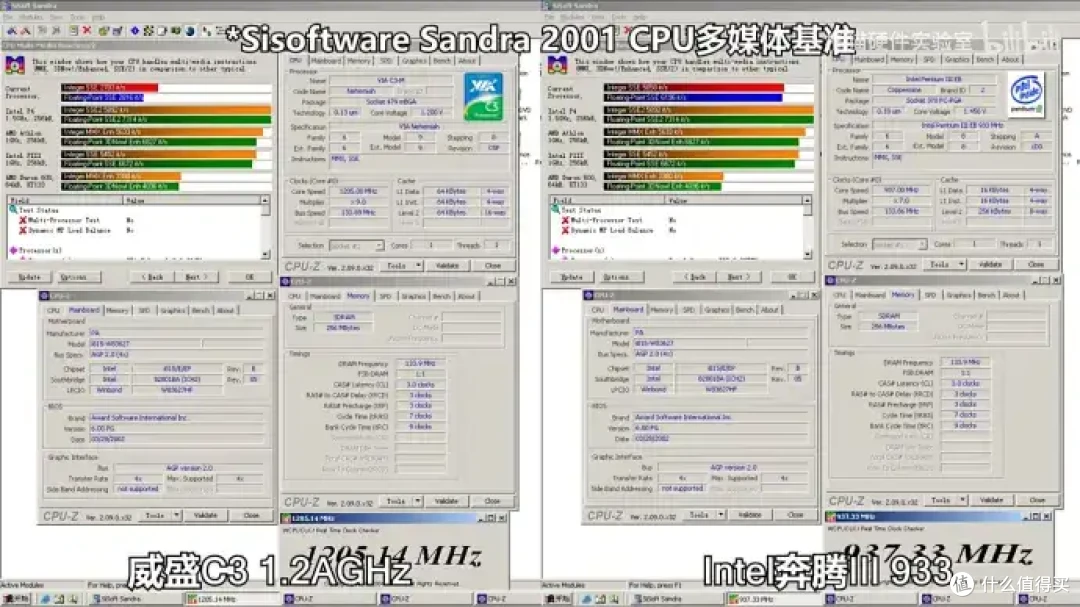Click Back button in left Sandra window

pos(152,277)
